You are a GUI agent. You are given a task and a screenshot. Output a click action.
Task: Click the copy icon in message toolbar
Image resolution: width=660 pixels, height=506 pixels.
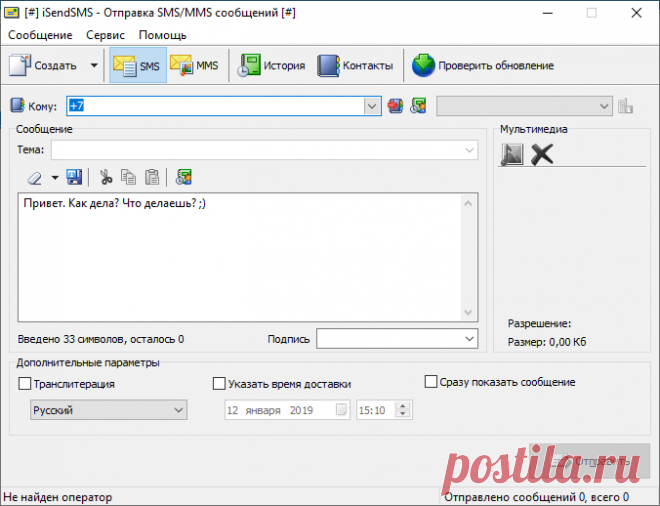pyautogui.click(x=128, y=177)
